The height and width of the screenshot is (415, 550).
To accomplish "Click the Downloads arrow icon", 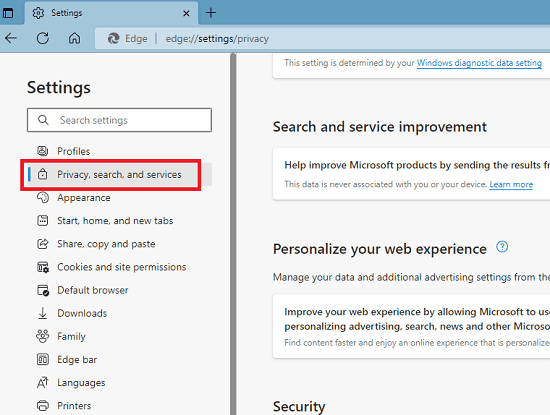I will 42,313.
